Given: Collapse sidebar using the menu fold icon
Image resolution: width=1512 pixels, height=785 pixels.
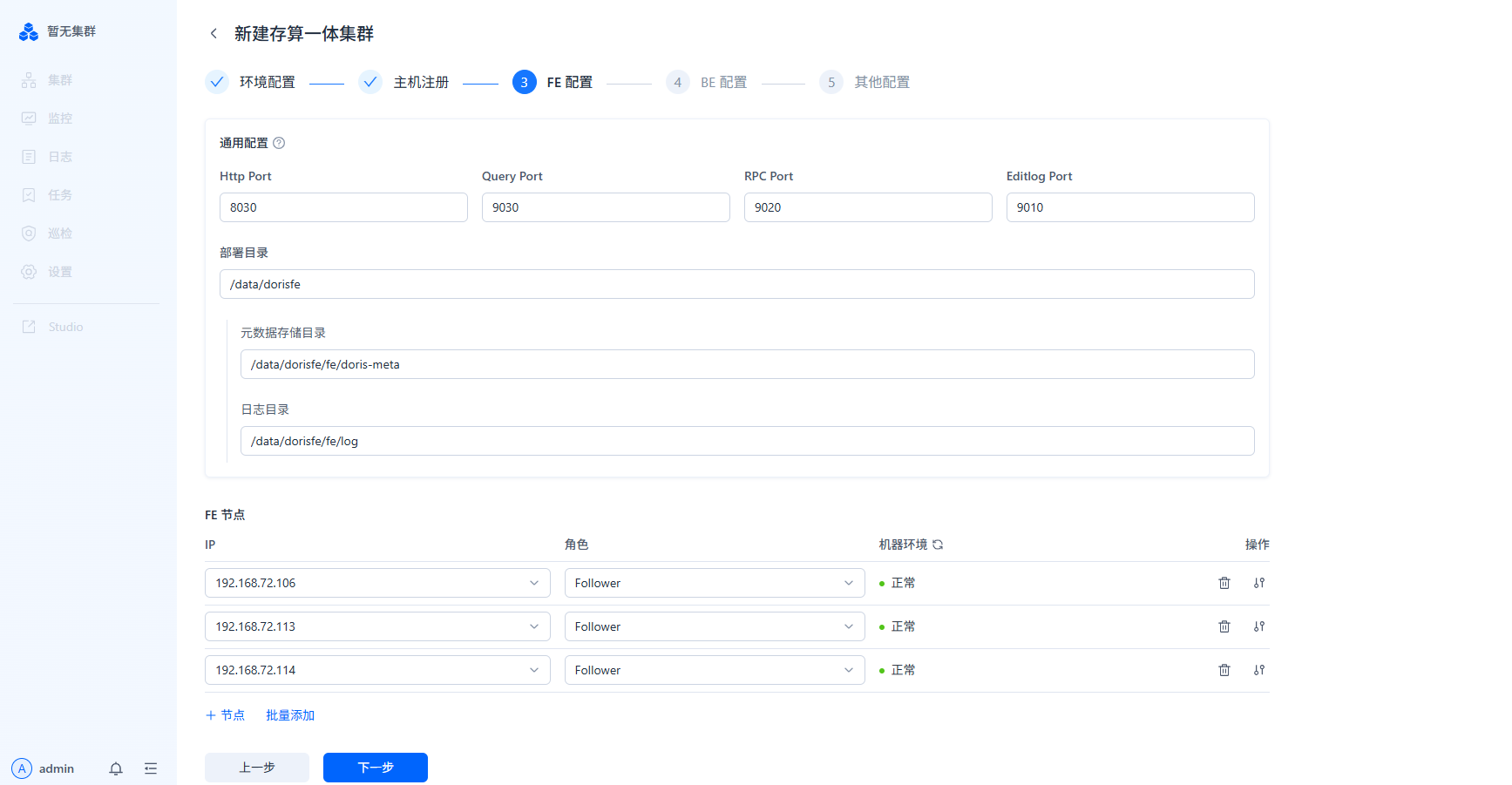Looking at the screenshot, I should 151,768.
